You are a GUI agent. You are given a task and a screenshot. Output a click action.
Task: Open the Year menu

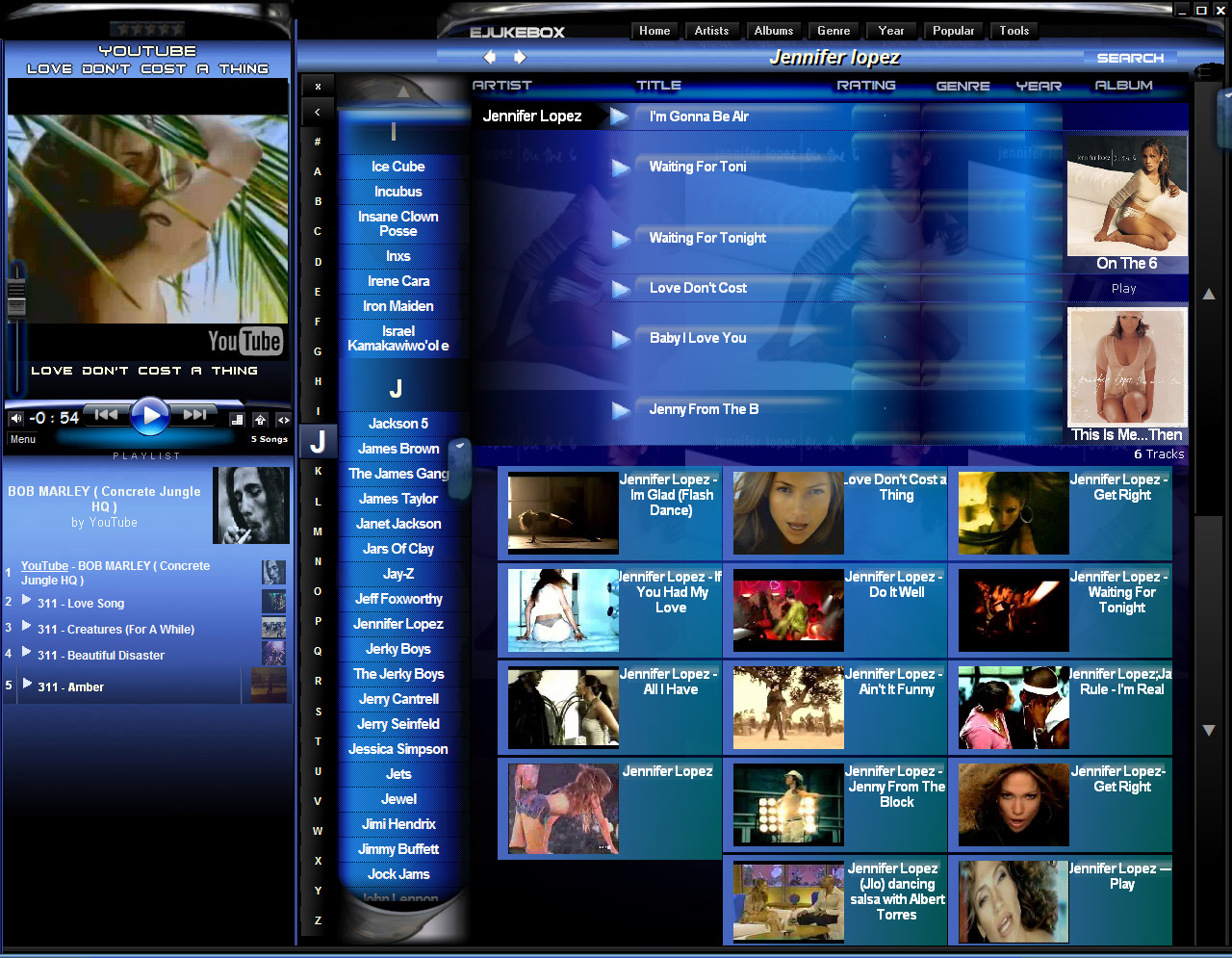[x=891, y=31]
